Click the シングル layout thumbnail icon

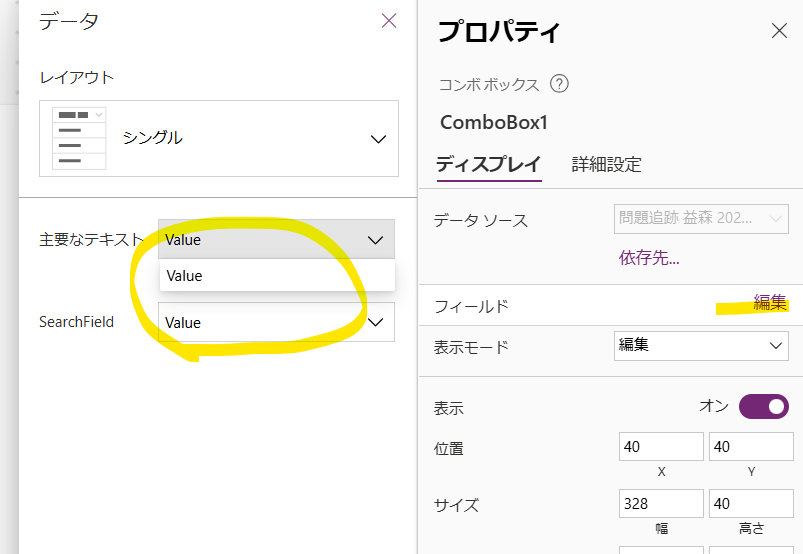[79, 138]
